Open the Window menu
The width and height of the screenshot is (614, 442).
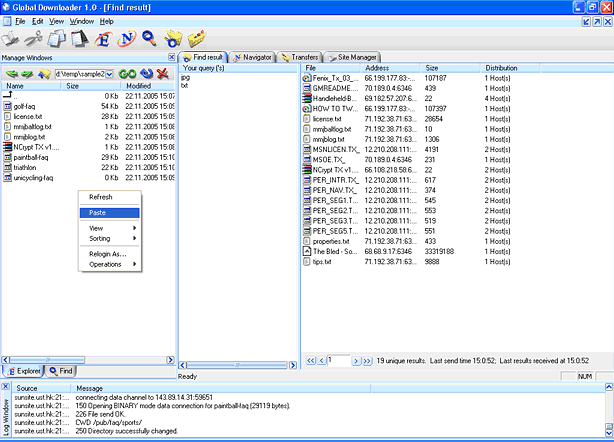tap(81, 21)
